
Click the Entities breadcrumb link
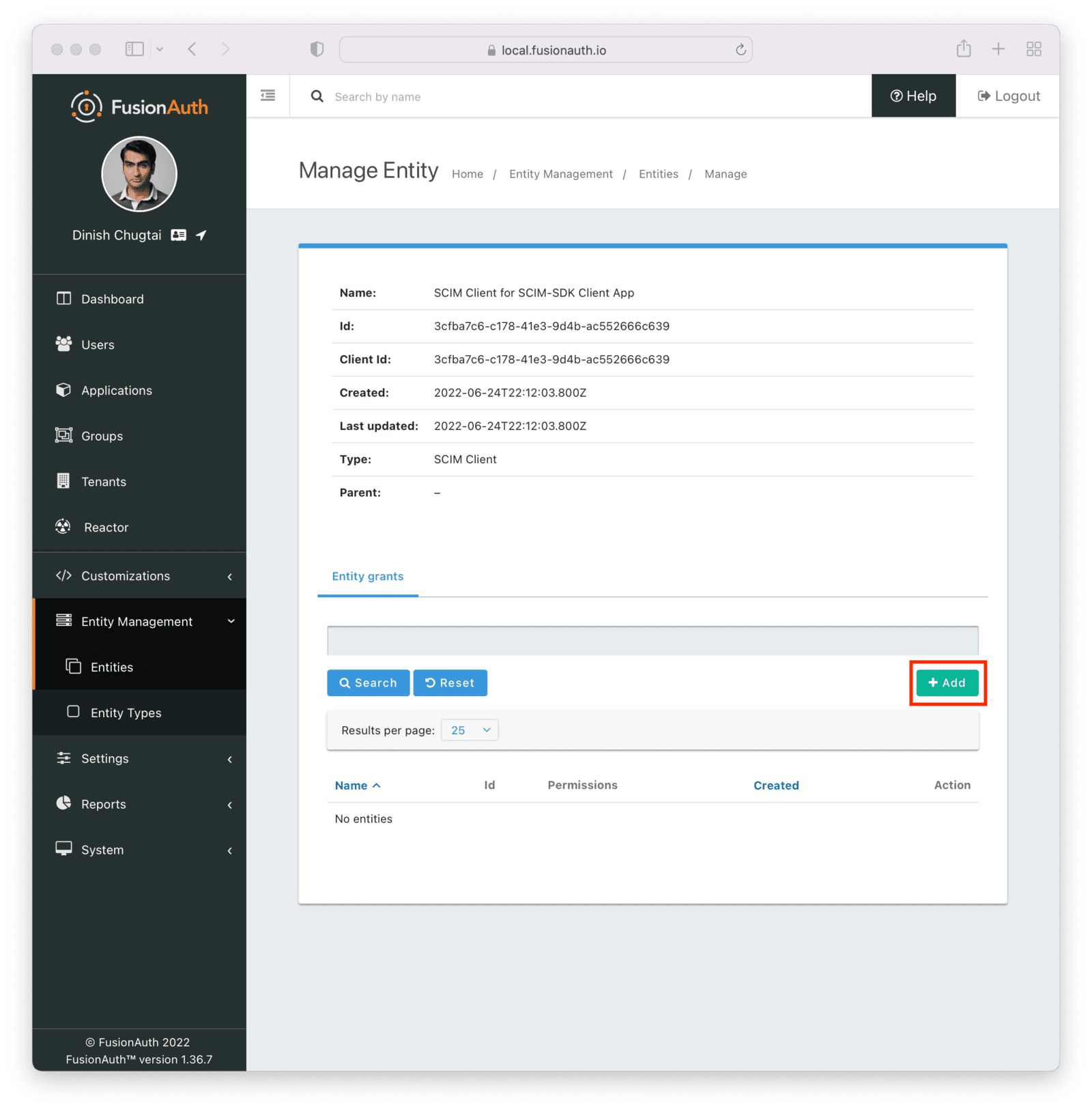[x=658, y=174]
